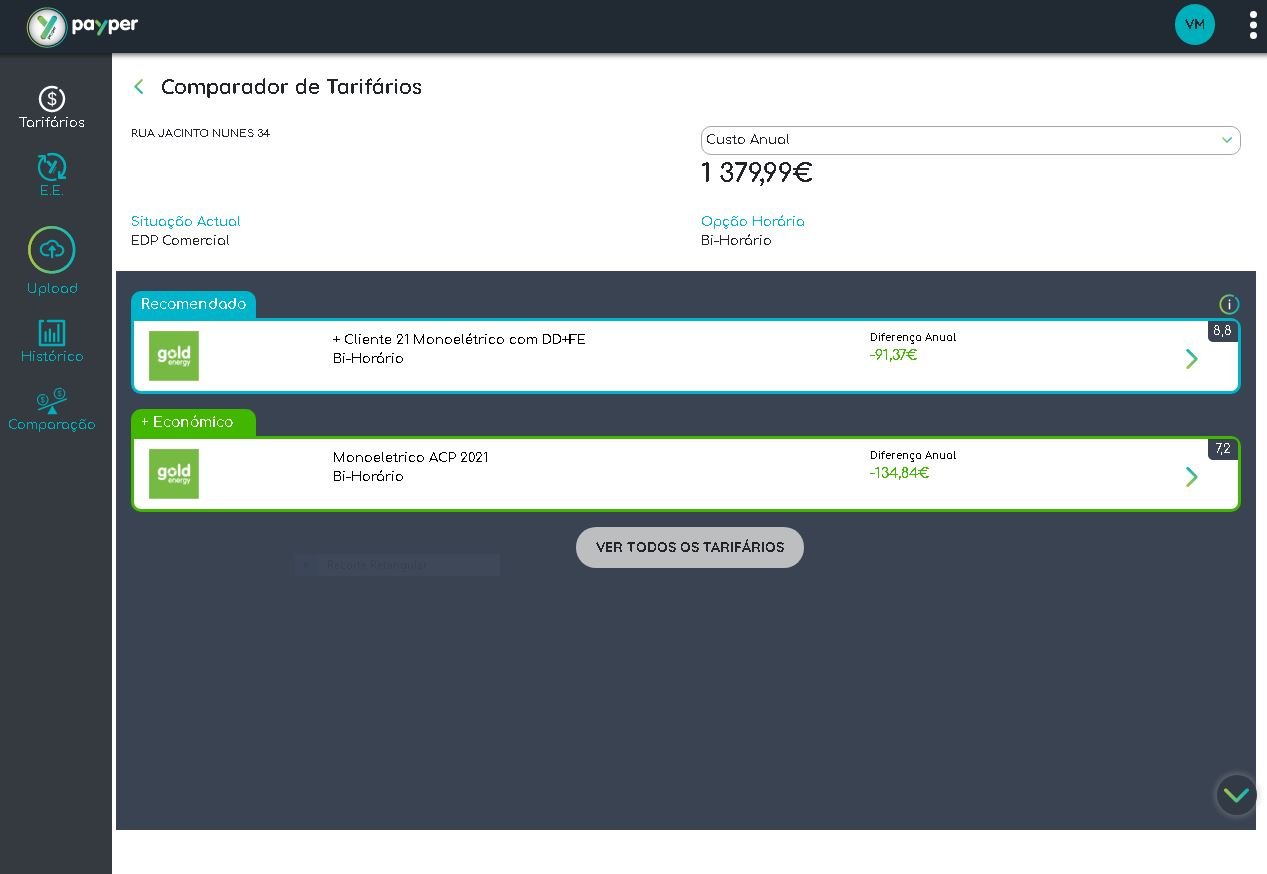Click the 8,8 score badge
This screenshot has height=874, width=1267.
1222,331
